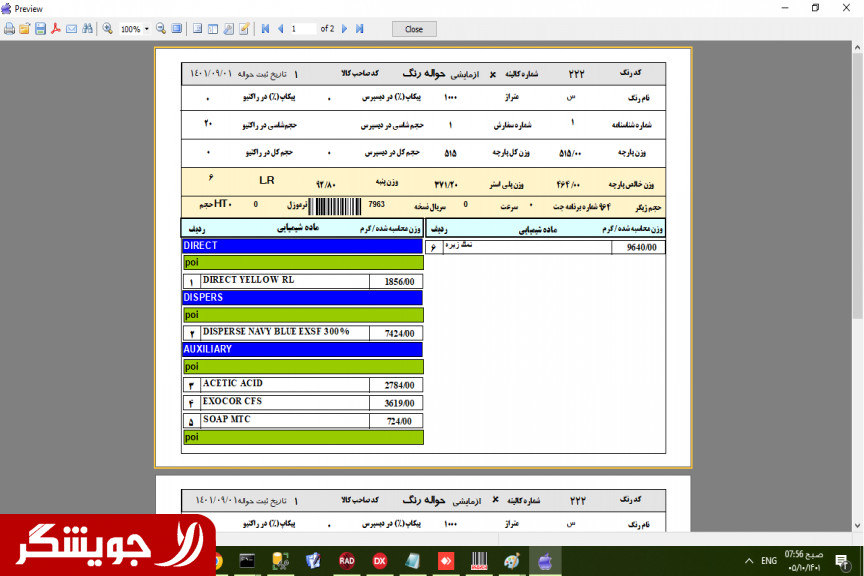
Task: Open a report file with folder icon
Action: click(25, 29)
